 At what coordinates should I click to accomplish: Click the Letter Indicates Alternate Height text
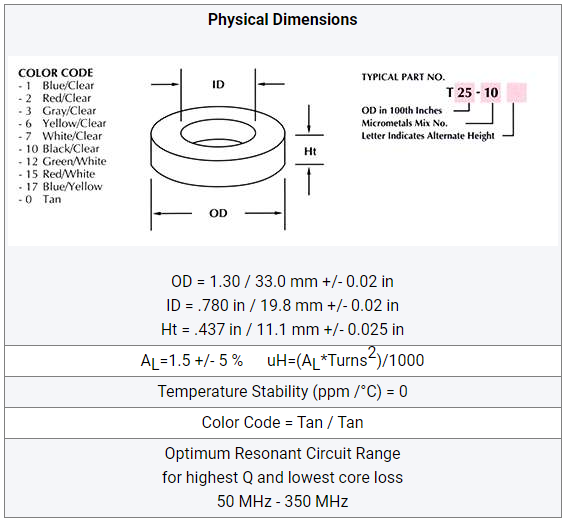428,136
